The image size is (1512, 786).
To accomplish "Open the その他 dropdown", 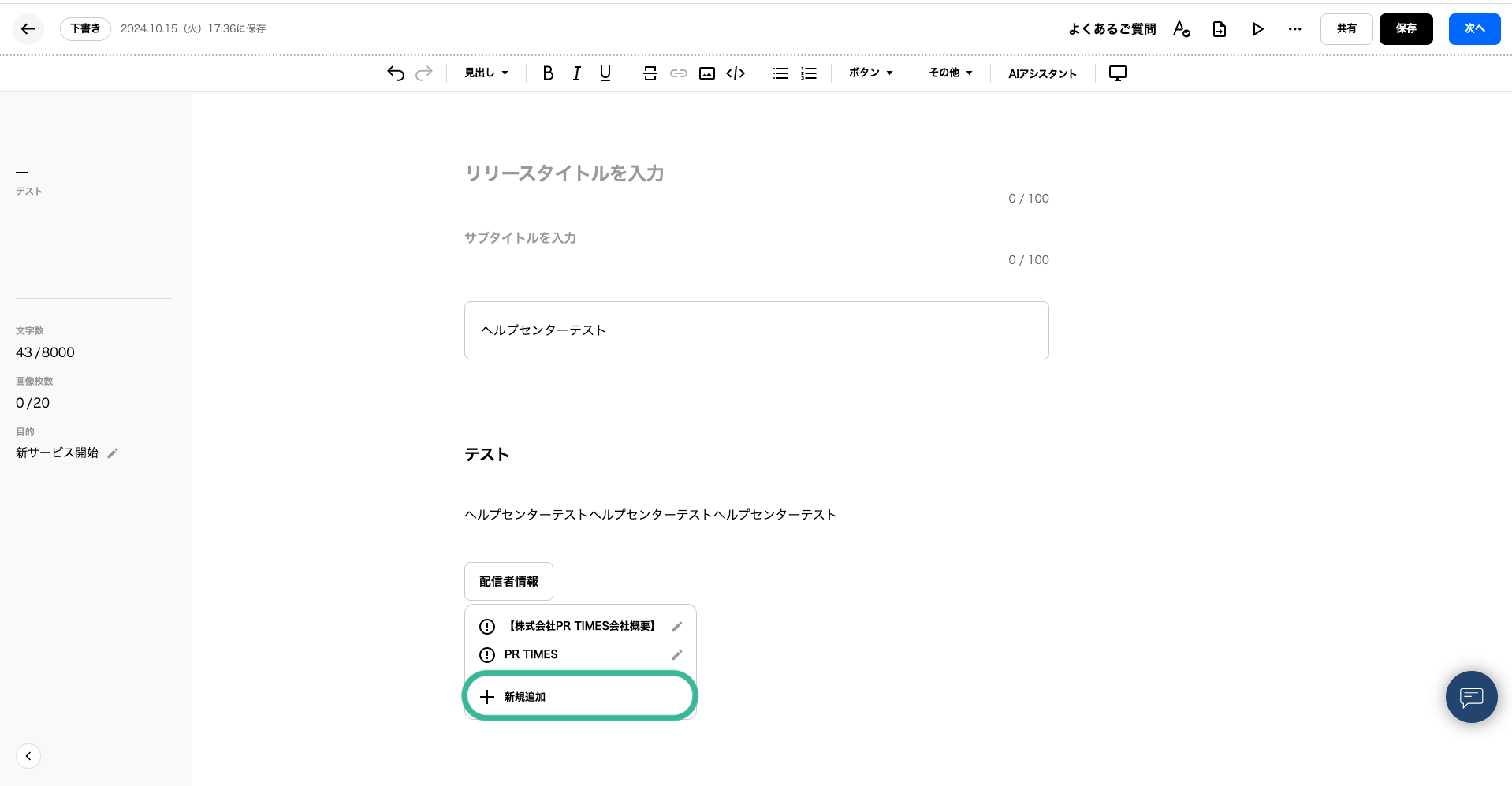I will pos(950,73).
